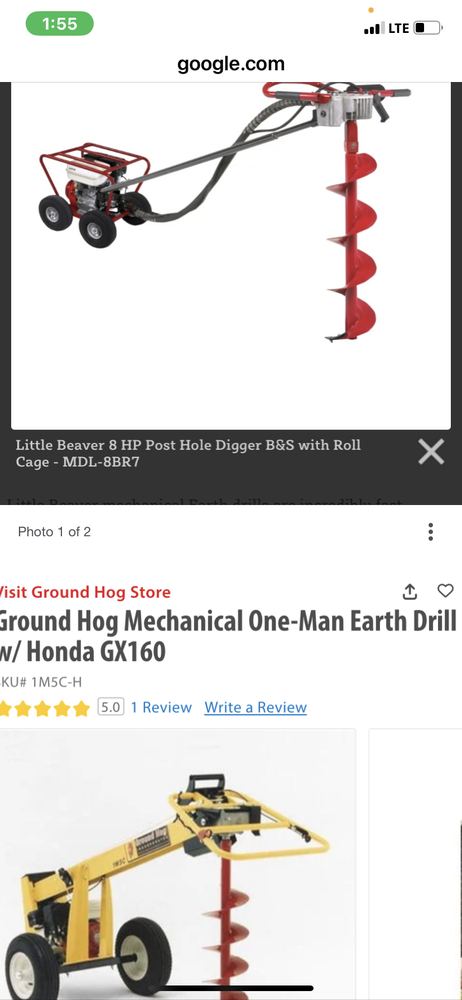Open the yellow Ground Hog earth drill photo

pyautogui.click(x=178, y=864)
